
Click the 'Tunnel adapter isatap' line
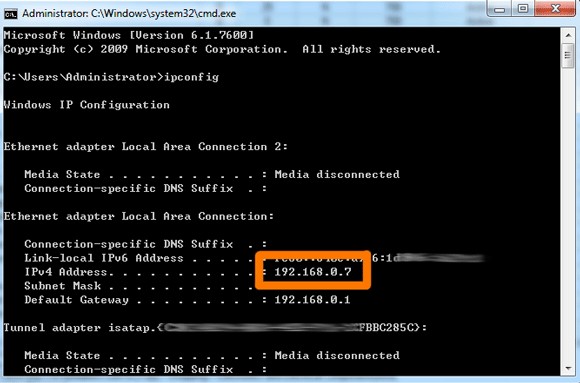[x=215, y=328]
